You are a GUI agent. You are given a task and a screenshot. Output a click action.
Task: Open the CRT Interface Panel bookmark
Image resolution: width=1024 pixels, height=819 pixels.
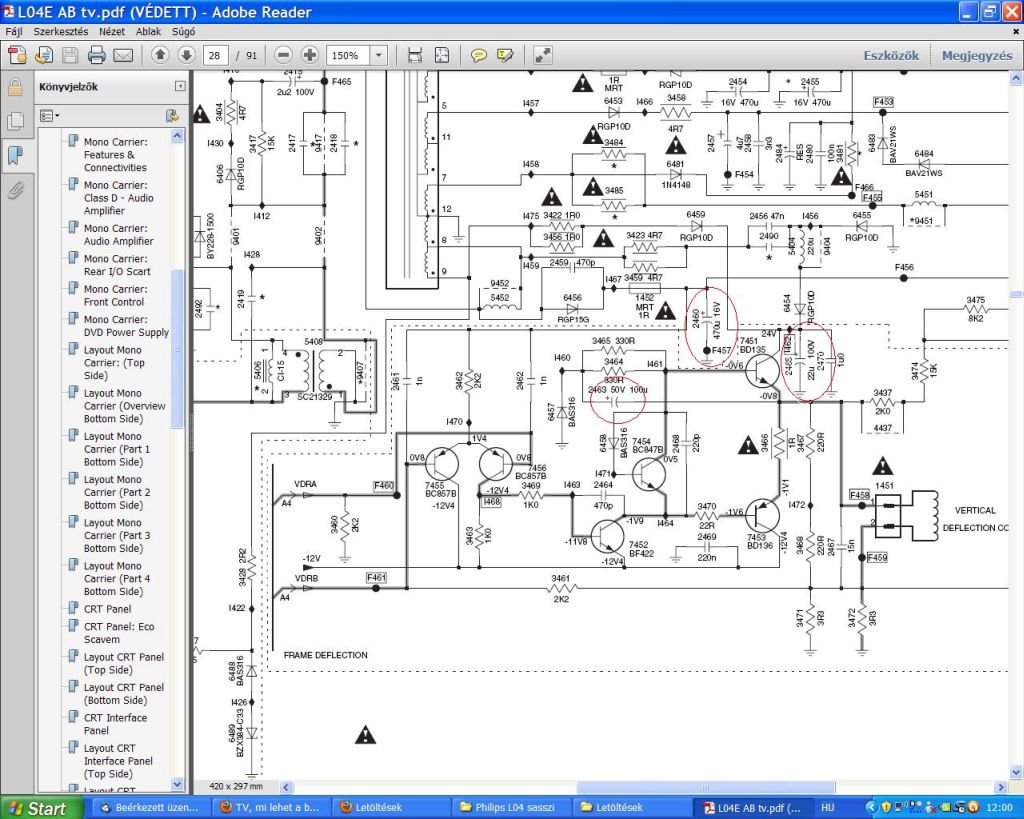click(x=116, y=724)
